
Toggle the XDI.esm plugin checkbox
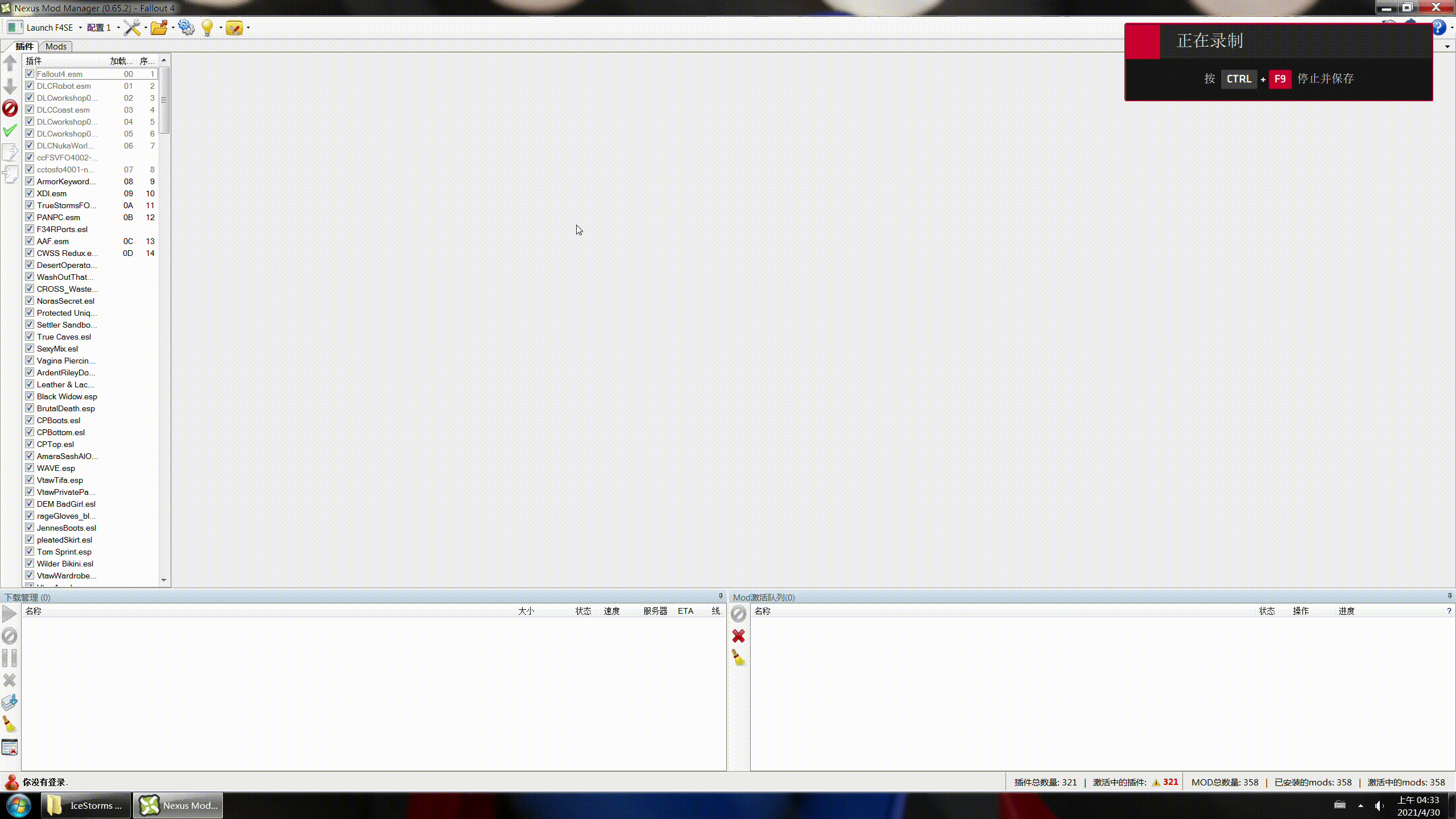[30, 193]
